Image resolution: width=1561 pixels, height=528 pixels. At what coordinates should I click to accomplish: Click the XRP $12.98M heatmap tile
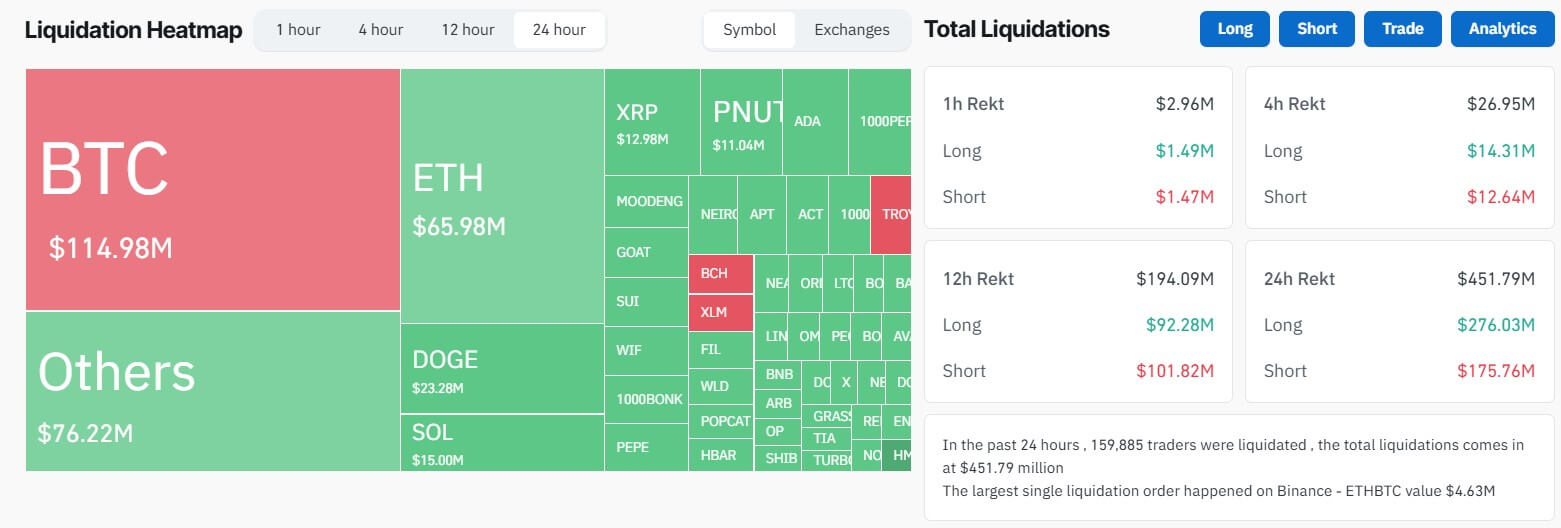tap(652, 122)
